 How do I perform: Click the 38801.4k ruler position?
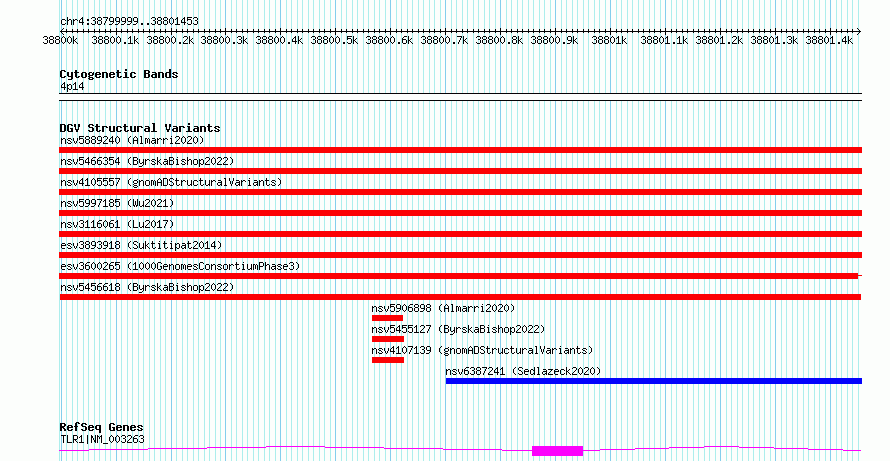829,40
